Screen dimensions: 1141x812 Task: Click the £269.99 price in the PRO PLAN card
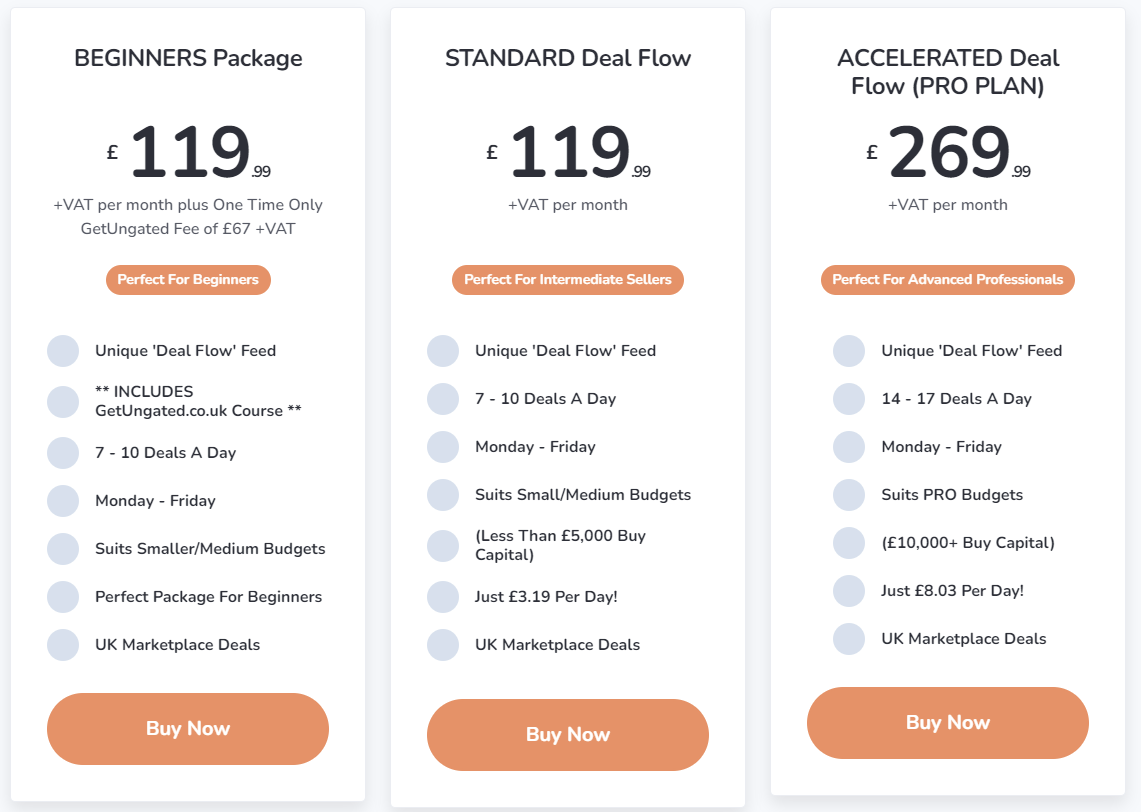point(948,151)
